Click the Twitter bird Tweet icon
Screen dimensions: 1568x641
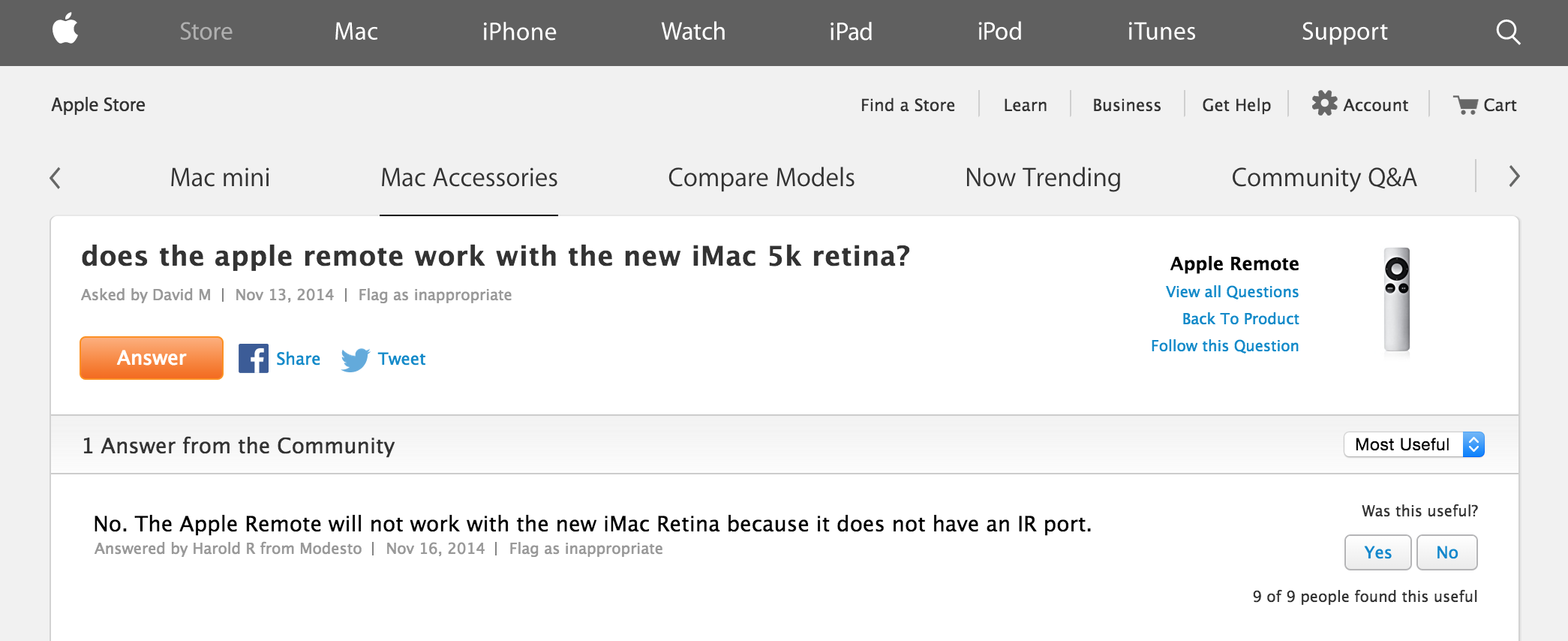point(355,360)
